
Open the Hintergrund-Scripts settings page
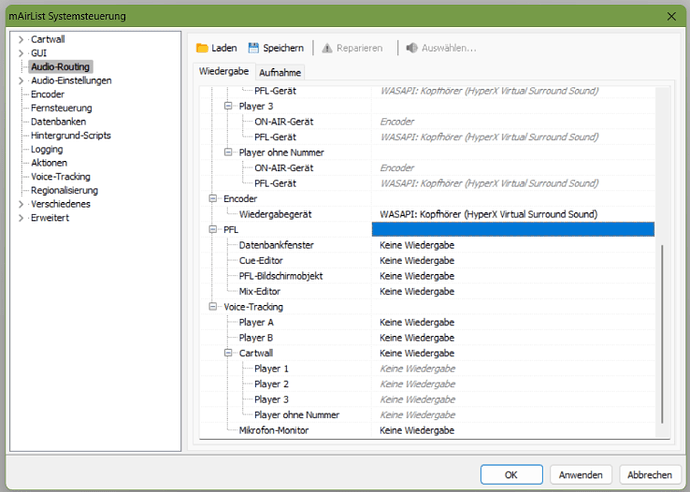[70, 135]
